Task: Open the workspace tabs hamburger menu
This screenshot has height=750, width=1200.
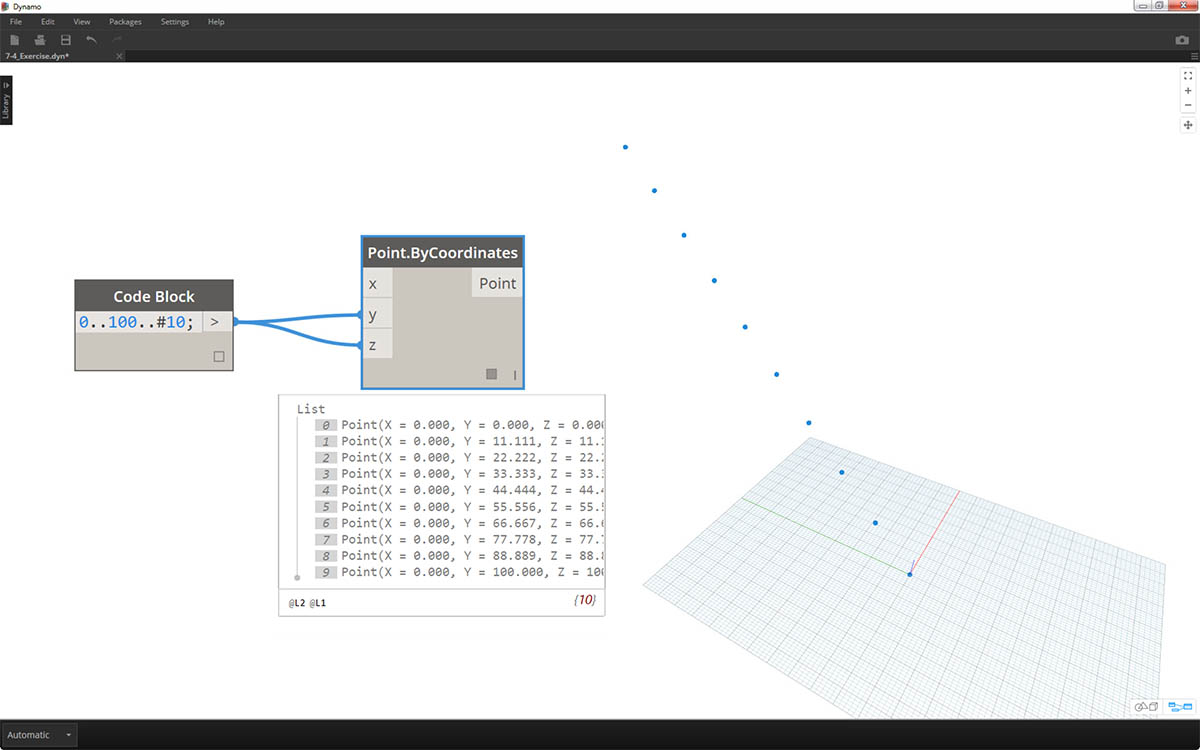Action: click(1194, 56)
